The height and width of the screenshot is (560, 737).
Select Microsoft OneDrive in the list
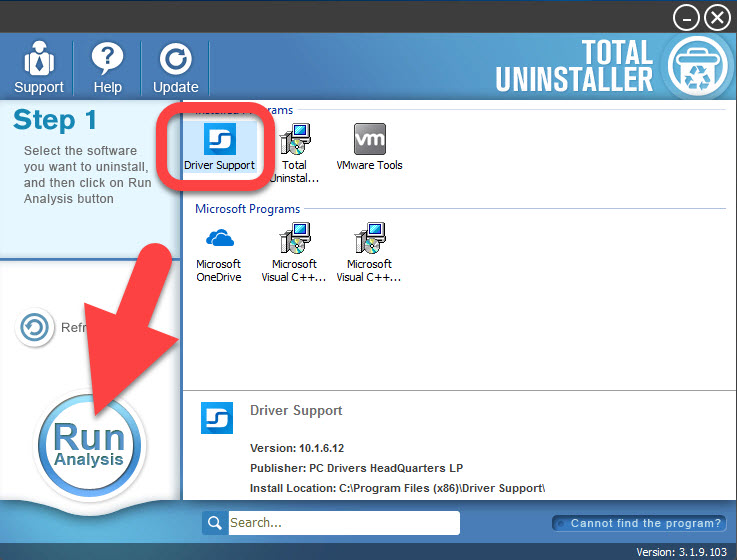[x=219, y=254]
